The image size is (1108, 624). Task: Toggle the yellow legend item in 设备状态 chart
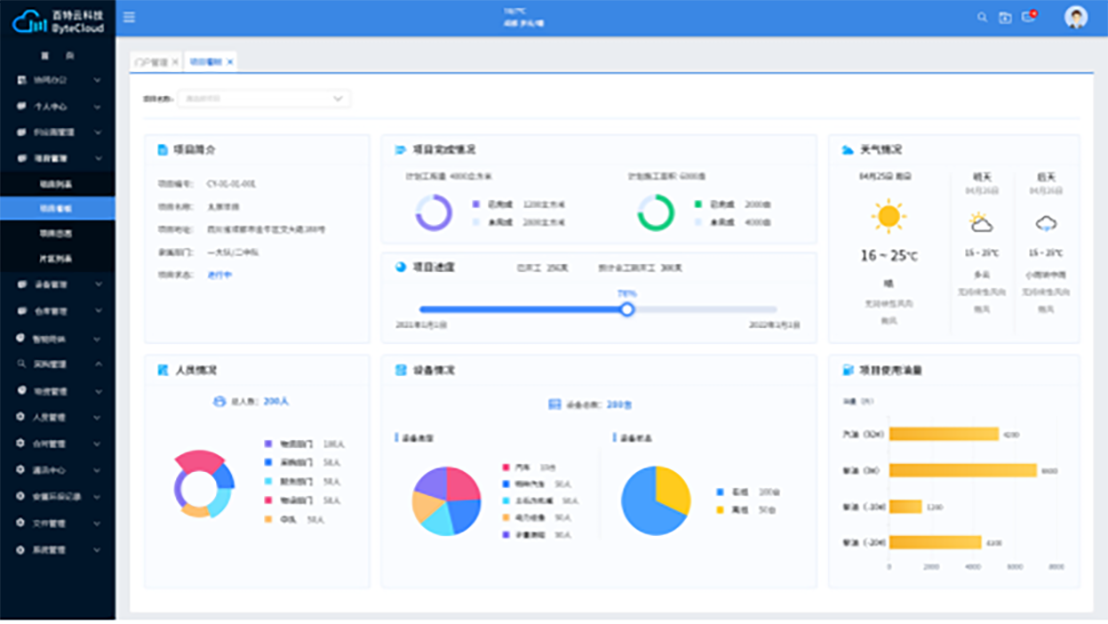tap(720, 510)
